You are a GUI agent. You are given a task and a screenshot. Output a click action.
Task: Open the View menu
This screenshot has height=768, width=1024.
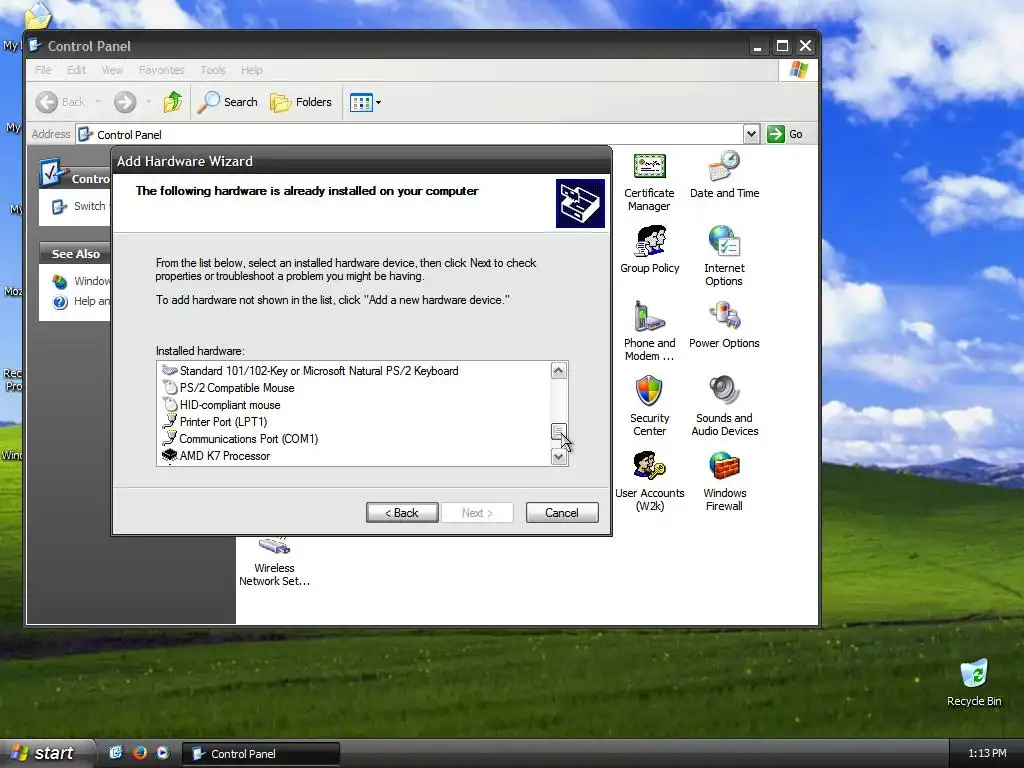coord(112,70)
